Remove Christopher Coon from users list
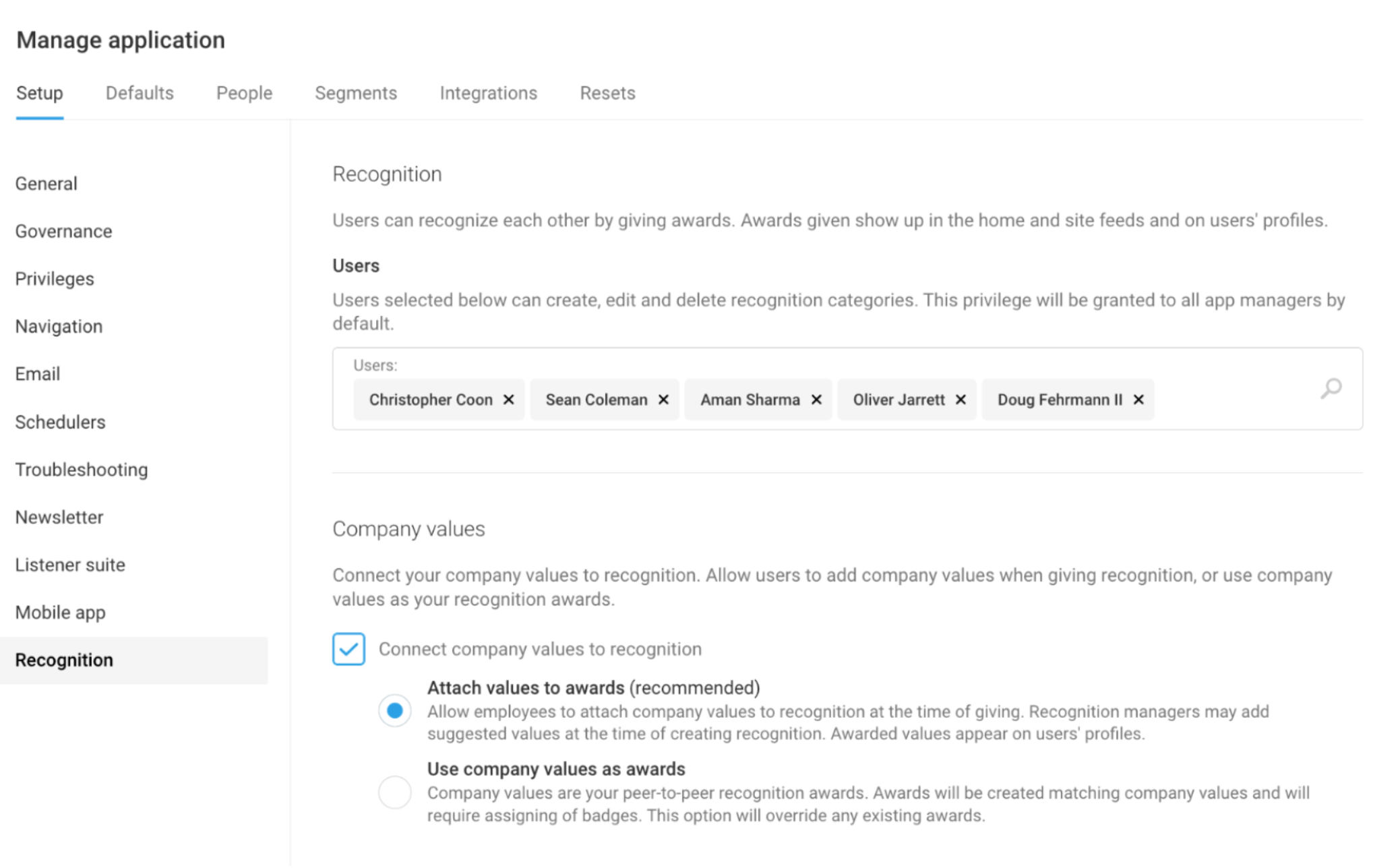Viewport: 1398px width, 868px height. (508, 400)
